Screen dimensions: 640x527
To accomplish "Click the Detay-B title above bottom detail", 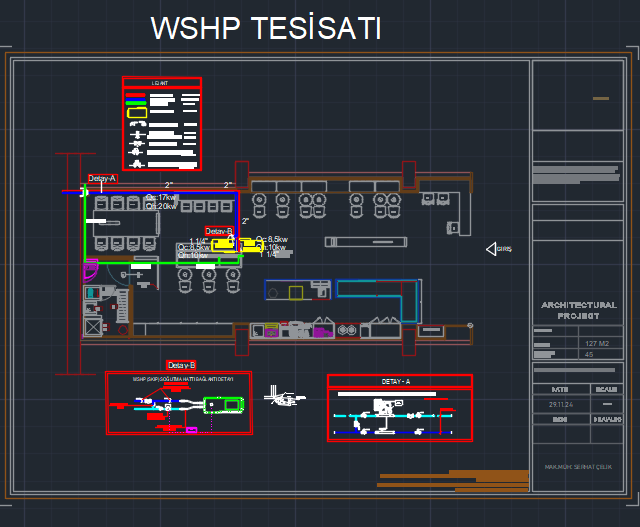I will coord(182,365).
